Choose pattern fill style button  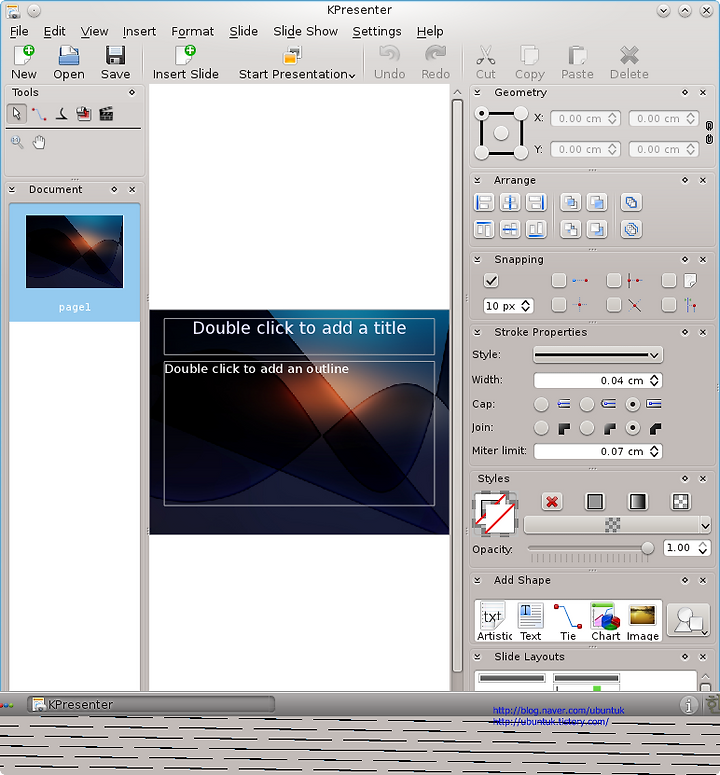(680, 502)
